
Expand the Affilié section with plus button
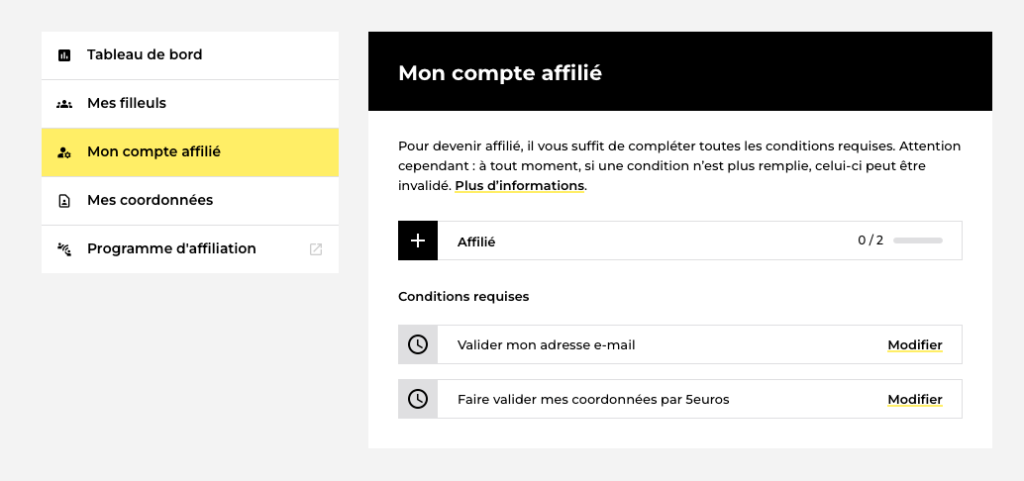coord(418,241)
